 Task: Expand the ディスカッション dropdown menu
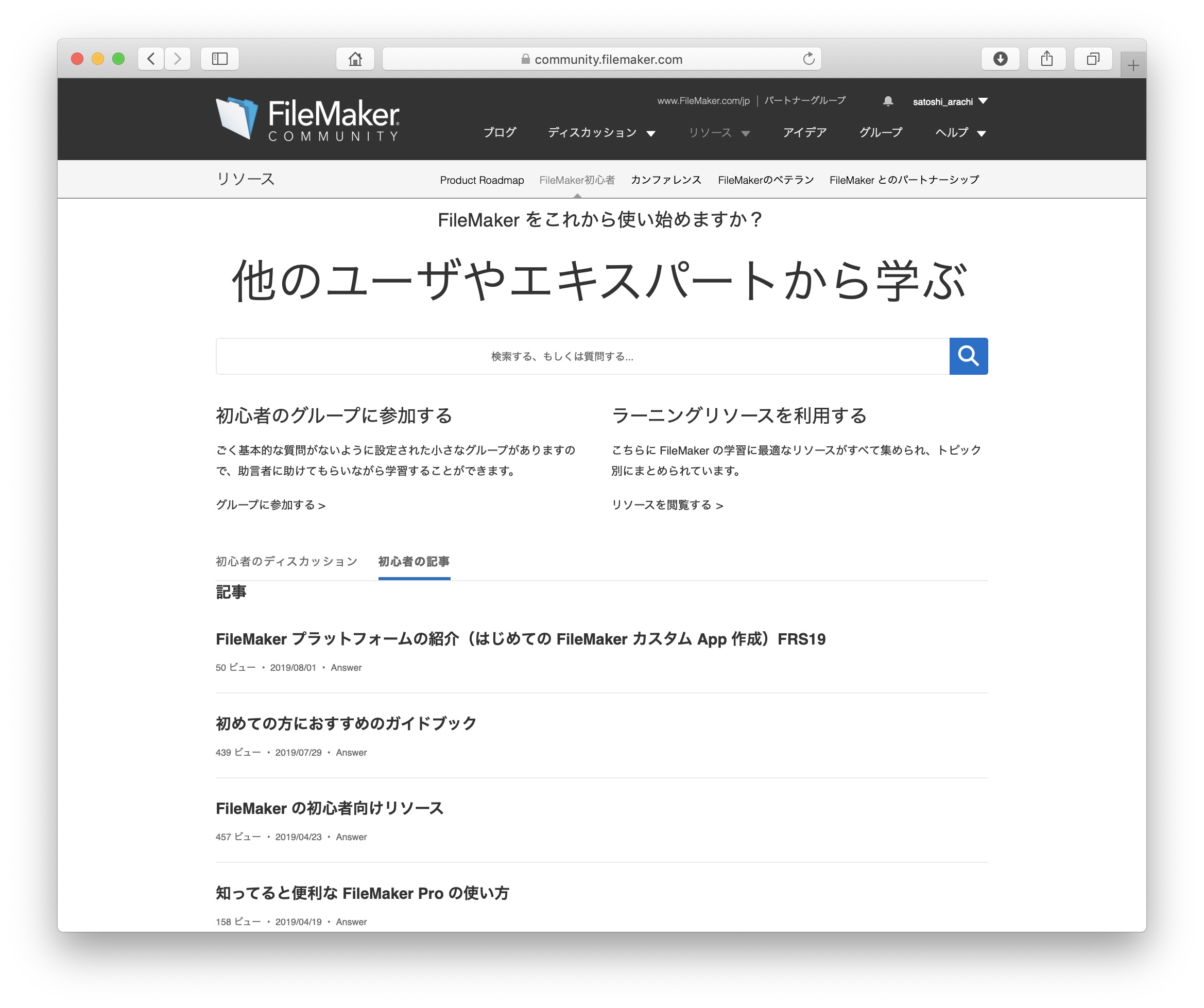pos(601,132)
